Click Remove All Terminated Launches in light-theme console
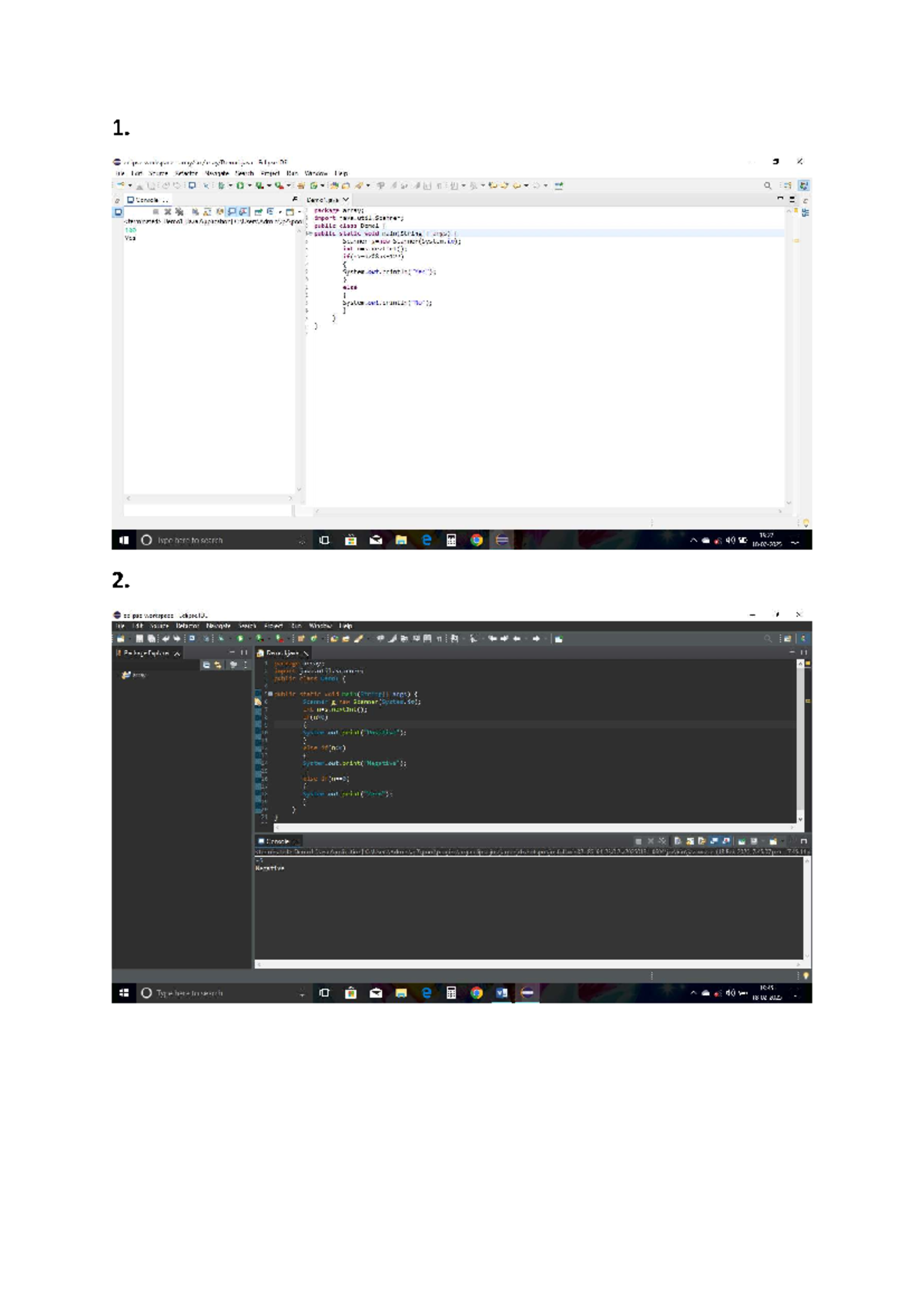Image resolution: width=924 pixels, height=1306 pixels. pos(179,212)
